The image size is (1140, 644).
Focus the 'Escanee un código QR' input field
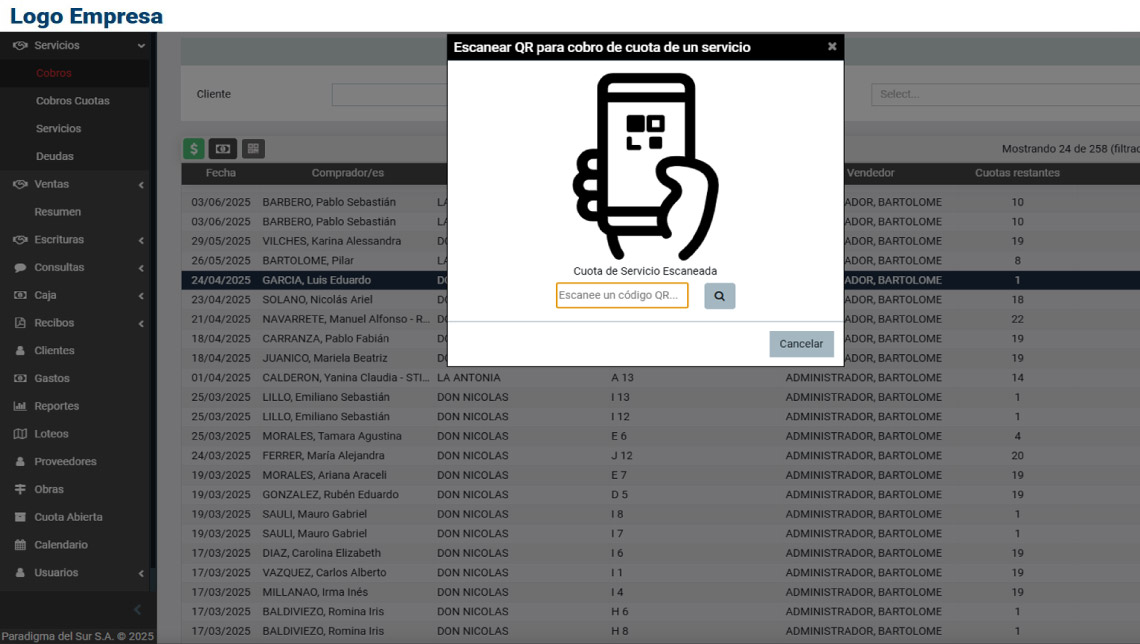[x=622, y=296]
